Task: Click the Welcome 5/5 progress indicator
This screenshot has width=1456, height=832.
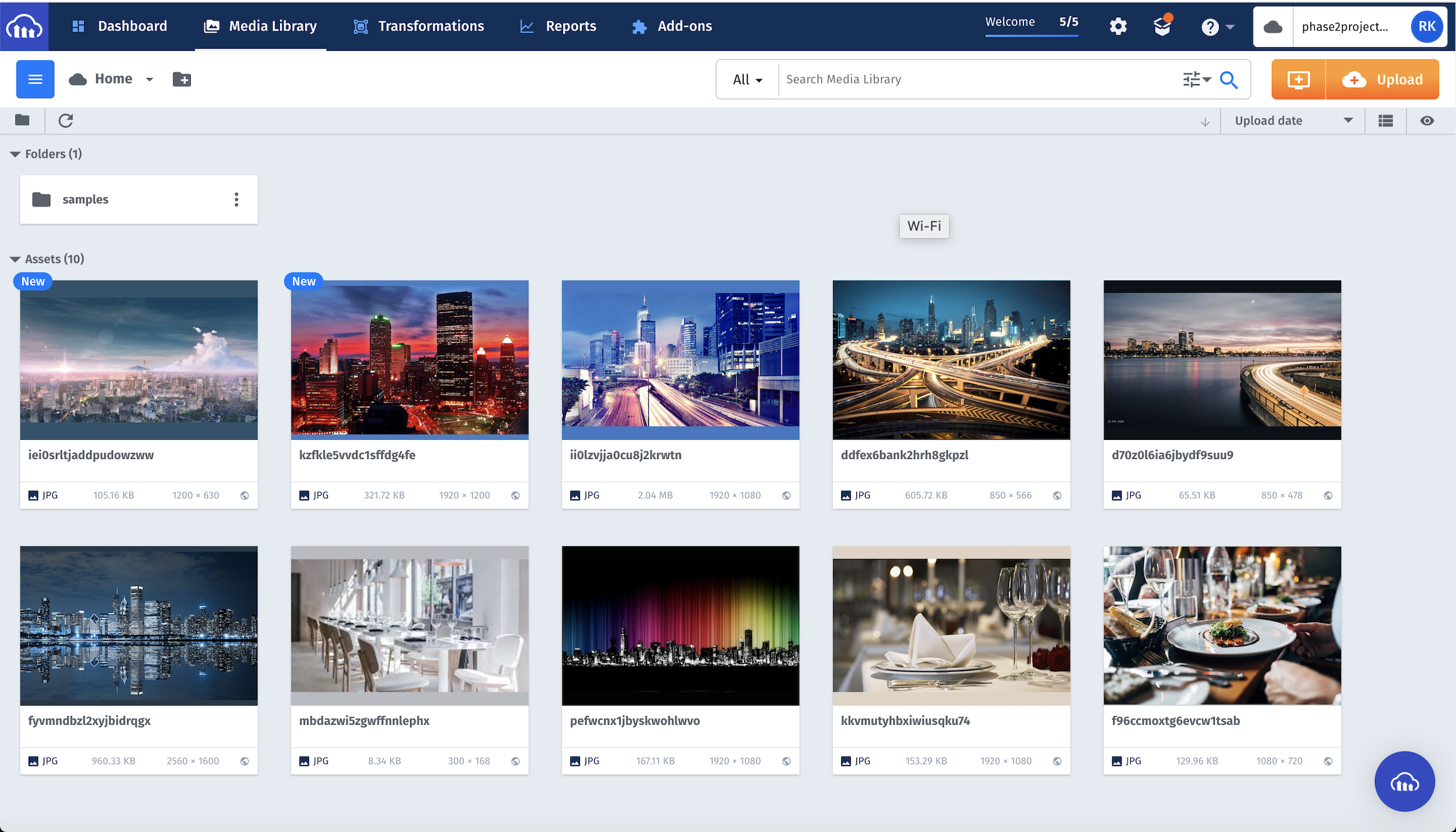Action: (1031, 23)
